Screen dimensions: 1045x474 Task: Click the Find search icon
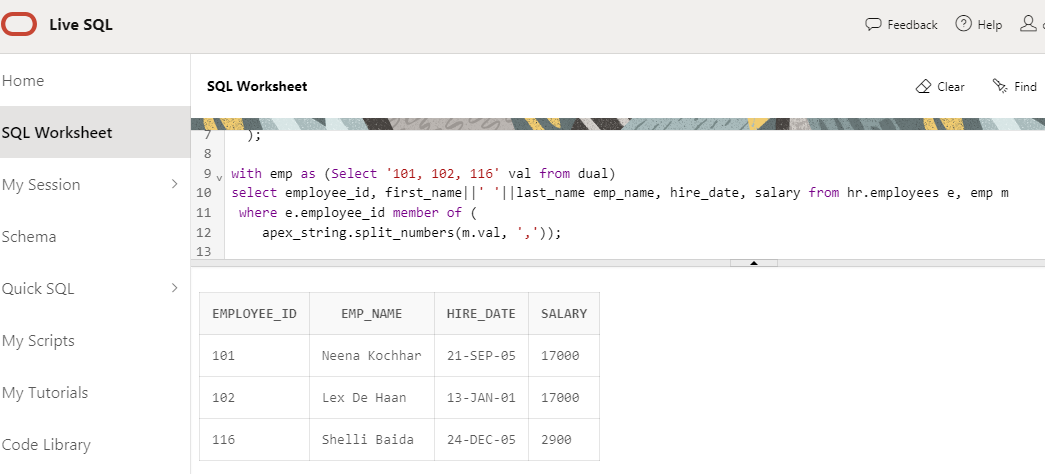(x=999, y=87)
